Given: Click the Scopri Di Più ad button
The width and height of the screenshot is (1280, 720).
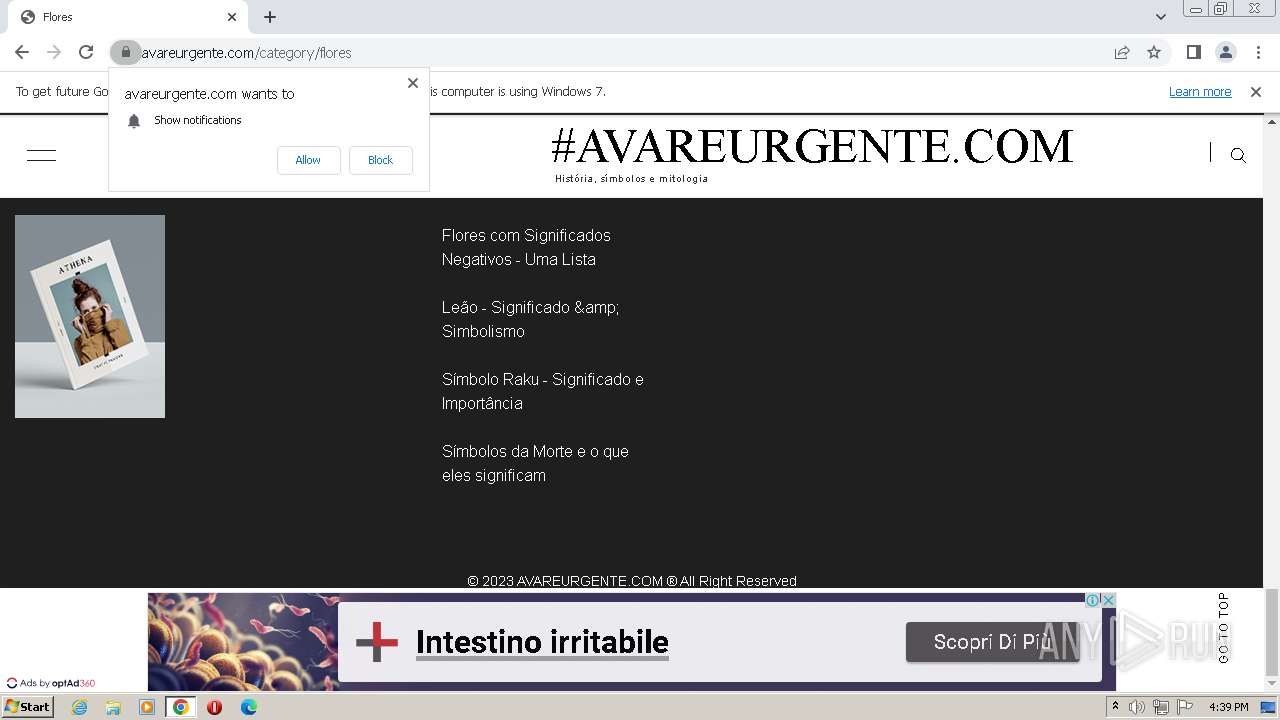Looking at the screenshot, I should click(992, 642).
